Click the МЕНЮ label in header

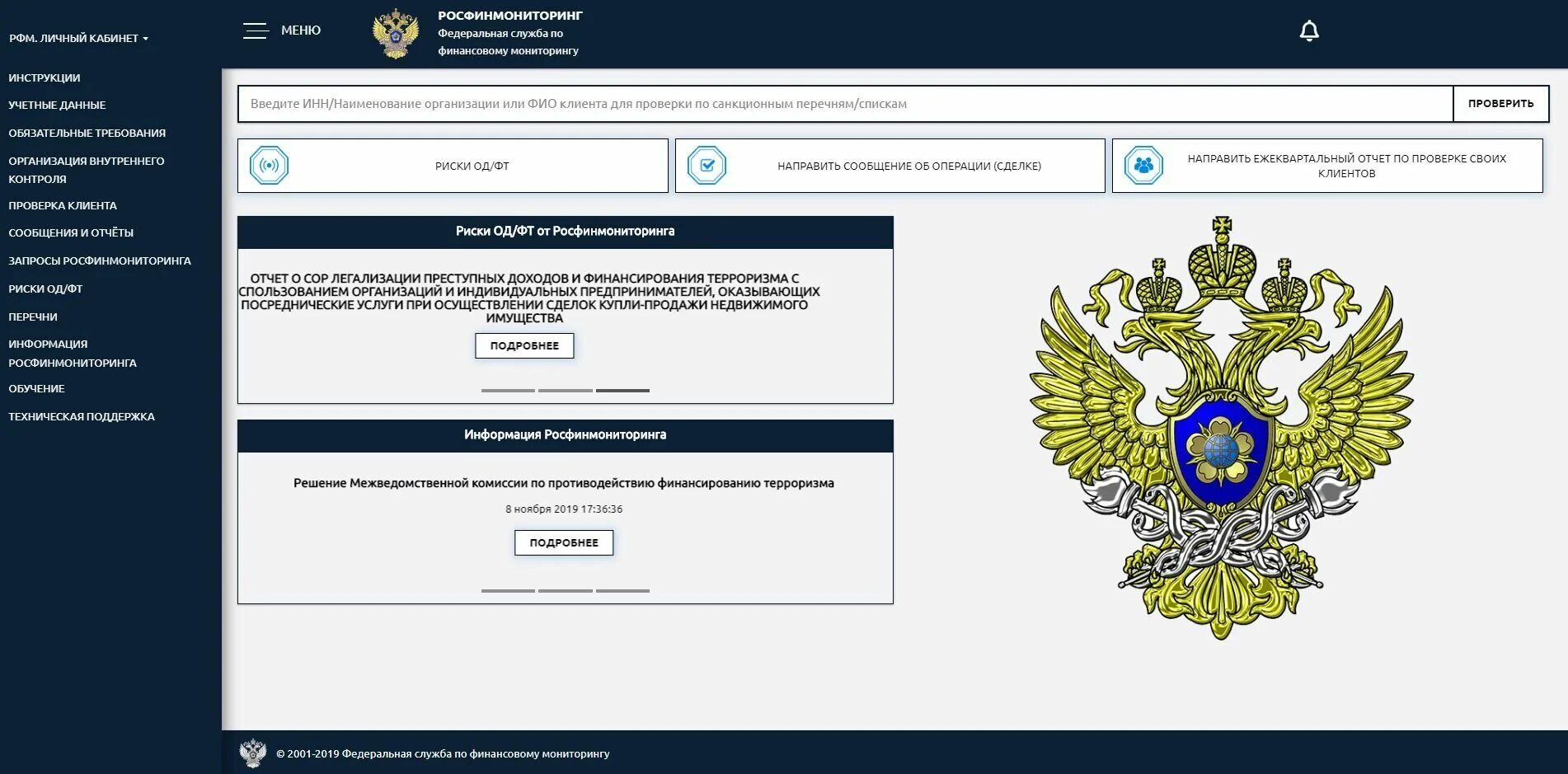click(301, 30)
